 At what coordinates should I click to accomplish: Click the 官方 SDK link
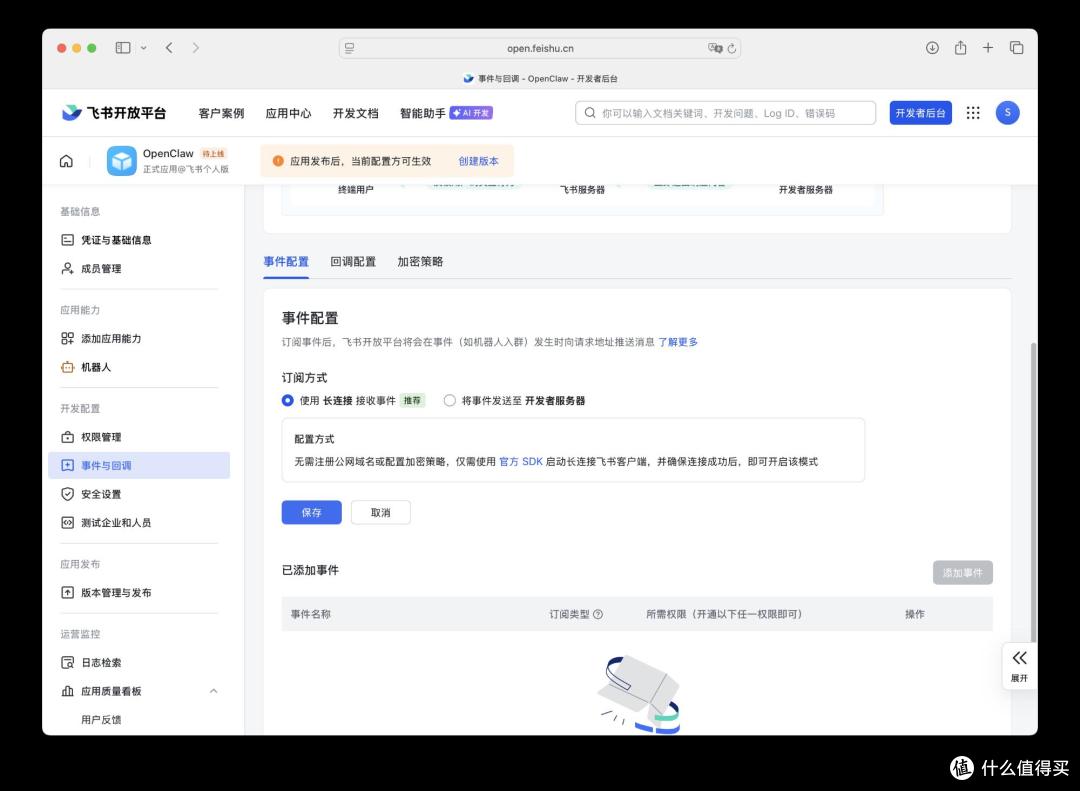(x=521, y=462)
